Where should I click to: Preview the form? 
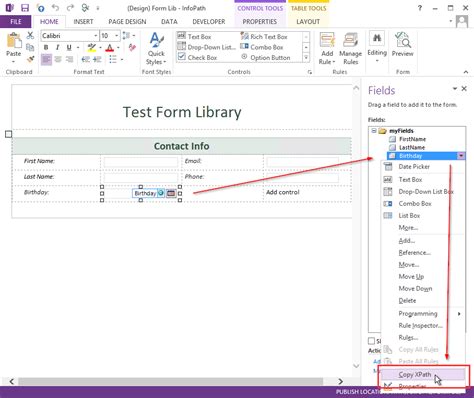(x=402, y=45)
